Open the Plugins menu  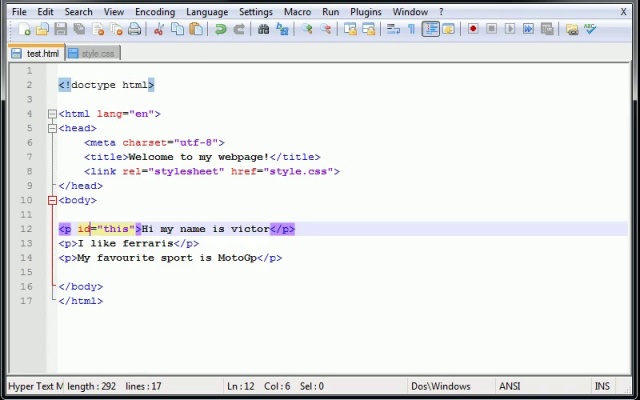click(x=365, y=12)
